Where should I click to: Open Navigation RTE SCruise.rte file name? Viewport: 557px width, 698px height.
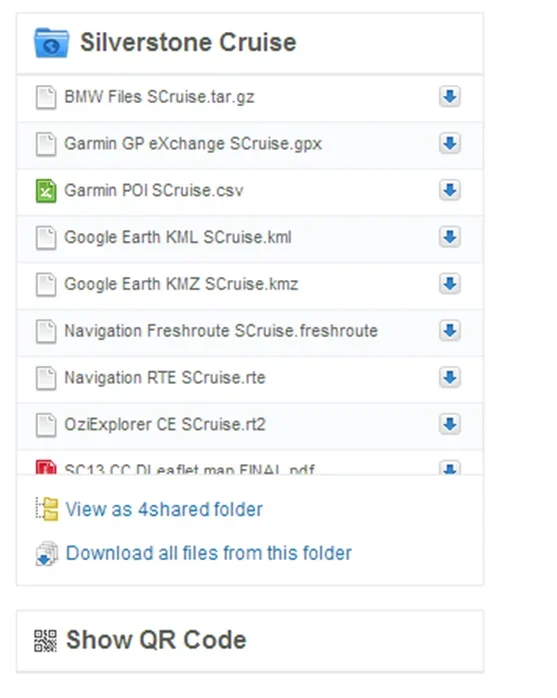click(165, 377)
